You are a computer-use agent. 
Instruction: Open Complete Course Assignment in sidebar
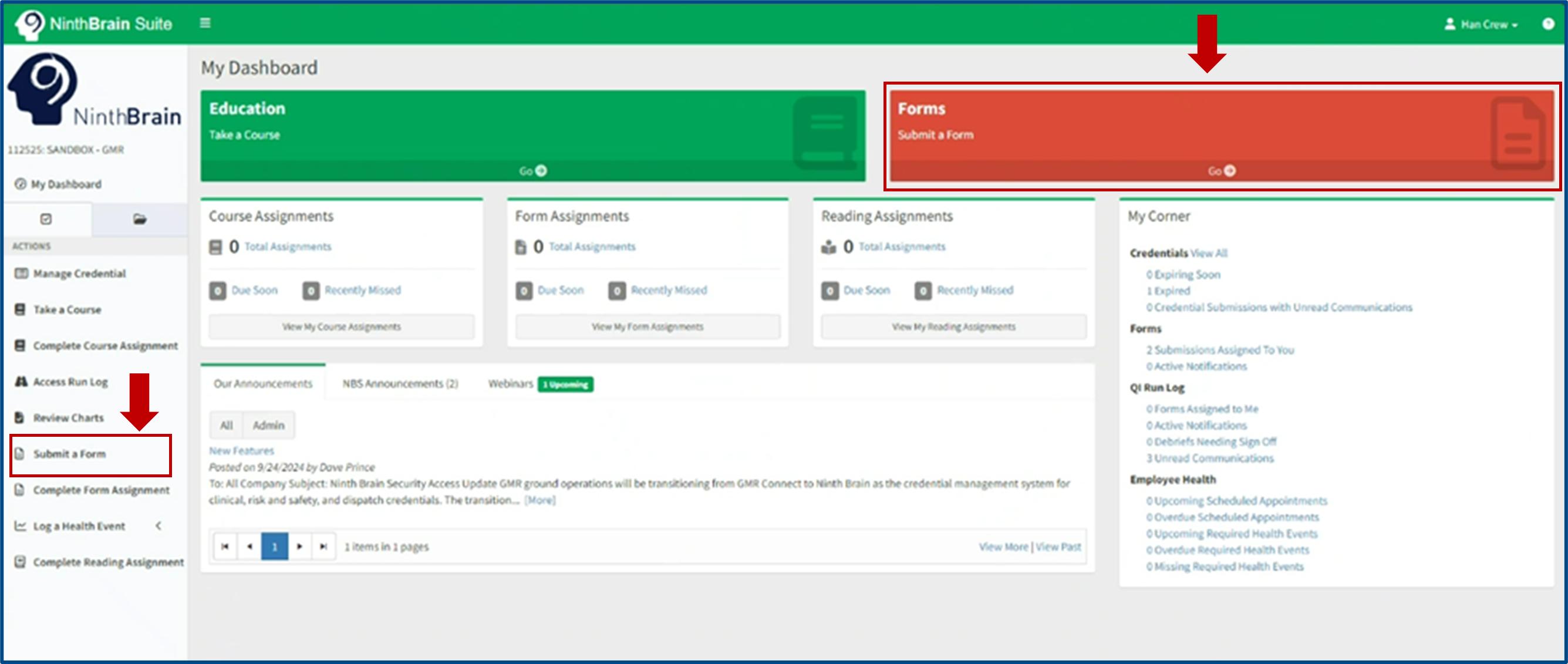click(x=97, y=346)
